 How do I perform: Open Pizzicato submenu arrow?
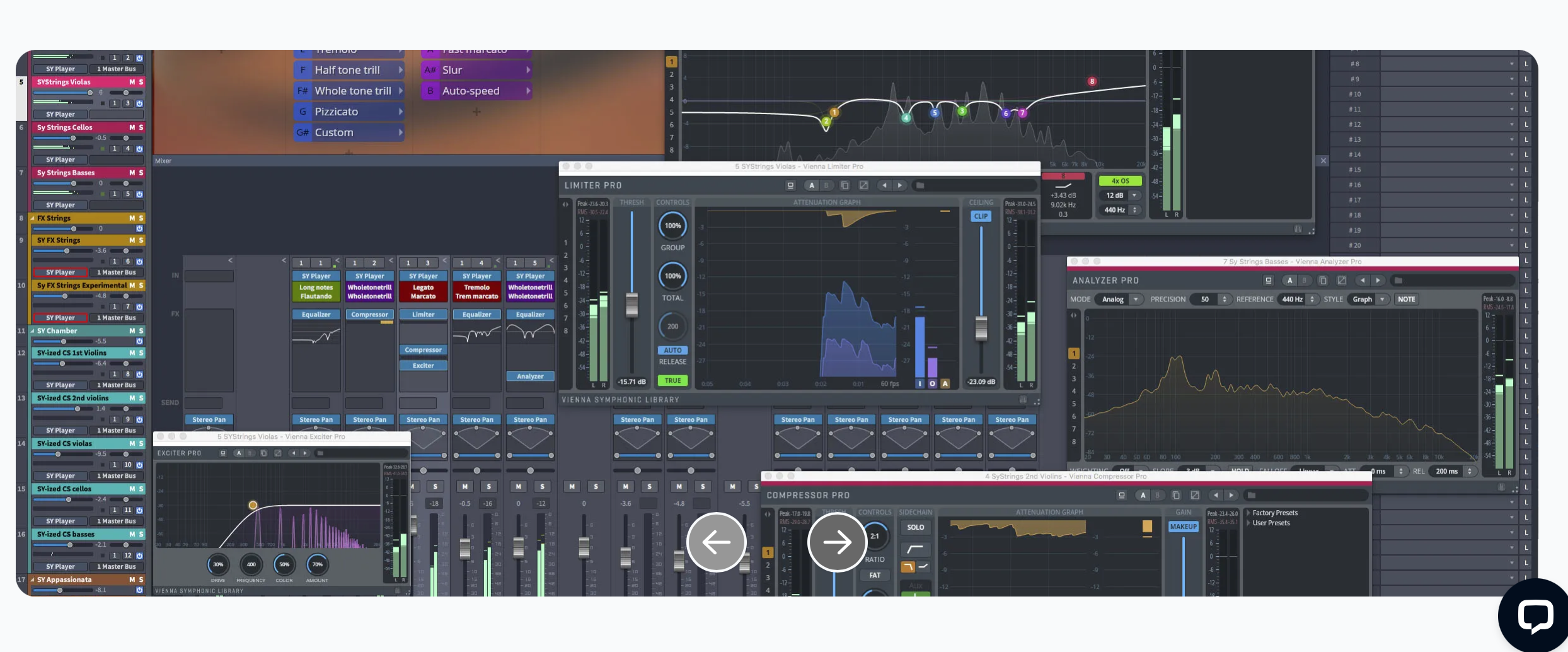click(x=400, y=112)
